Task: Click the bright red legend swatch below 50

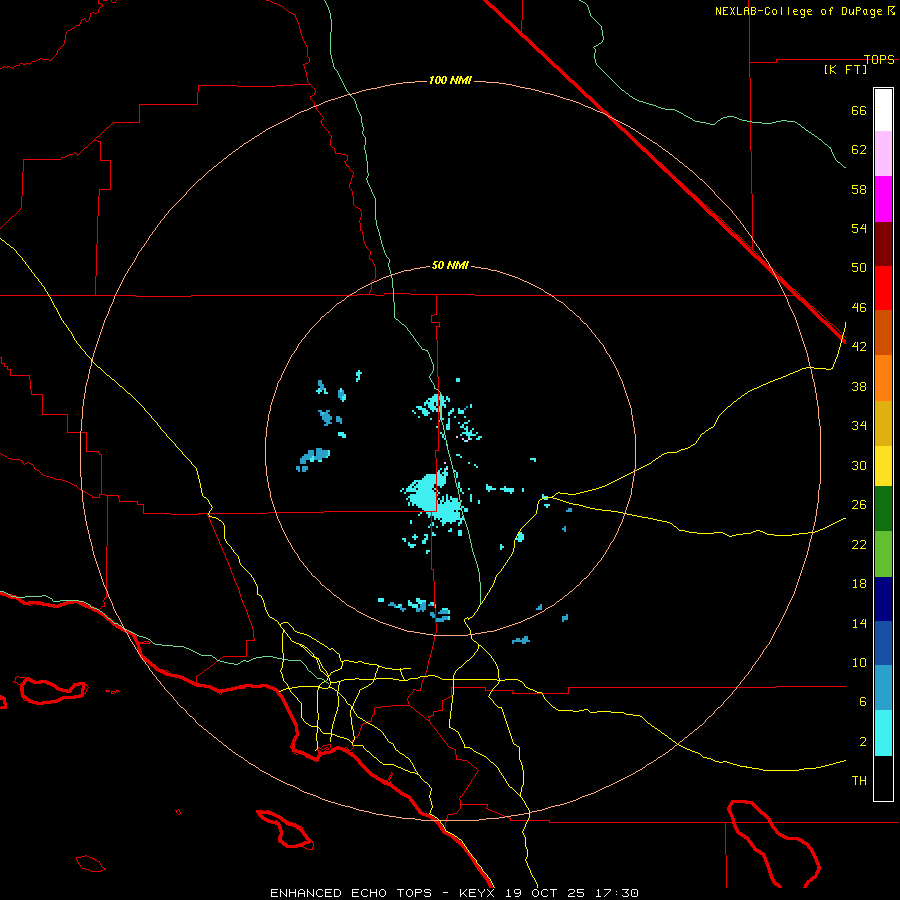Action: tap(883, 288)
